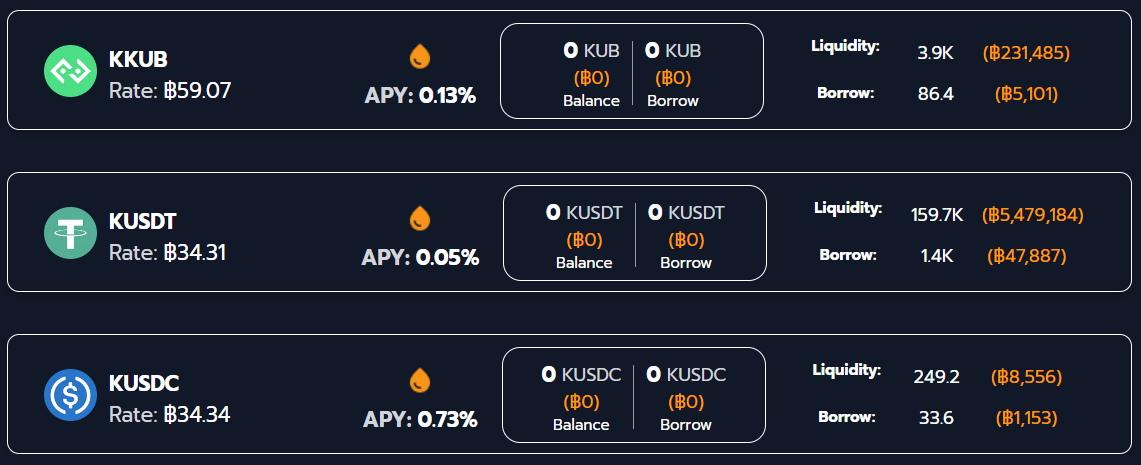Click the orange droplet above KUSDT APY

pyautogui.click(x=420, y=218)
